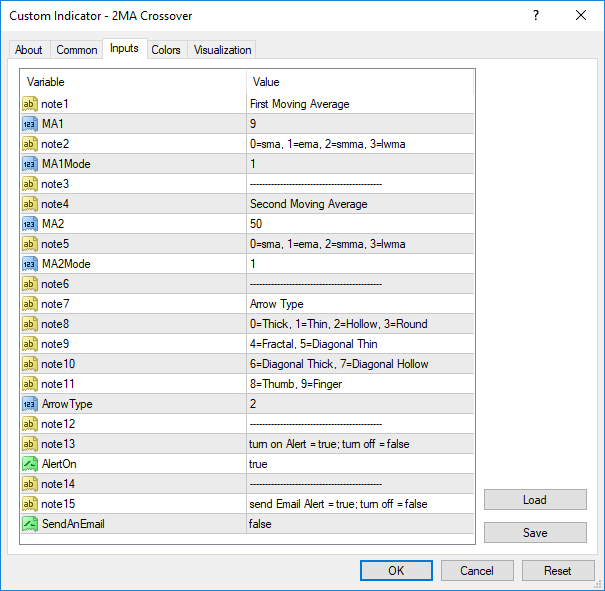Click the string icon beside note3
Viewport: 605px width, 591px height.
[30, 184]
